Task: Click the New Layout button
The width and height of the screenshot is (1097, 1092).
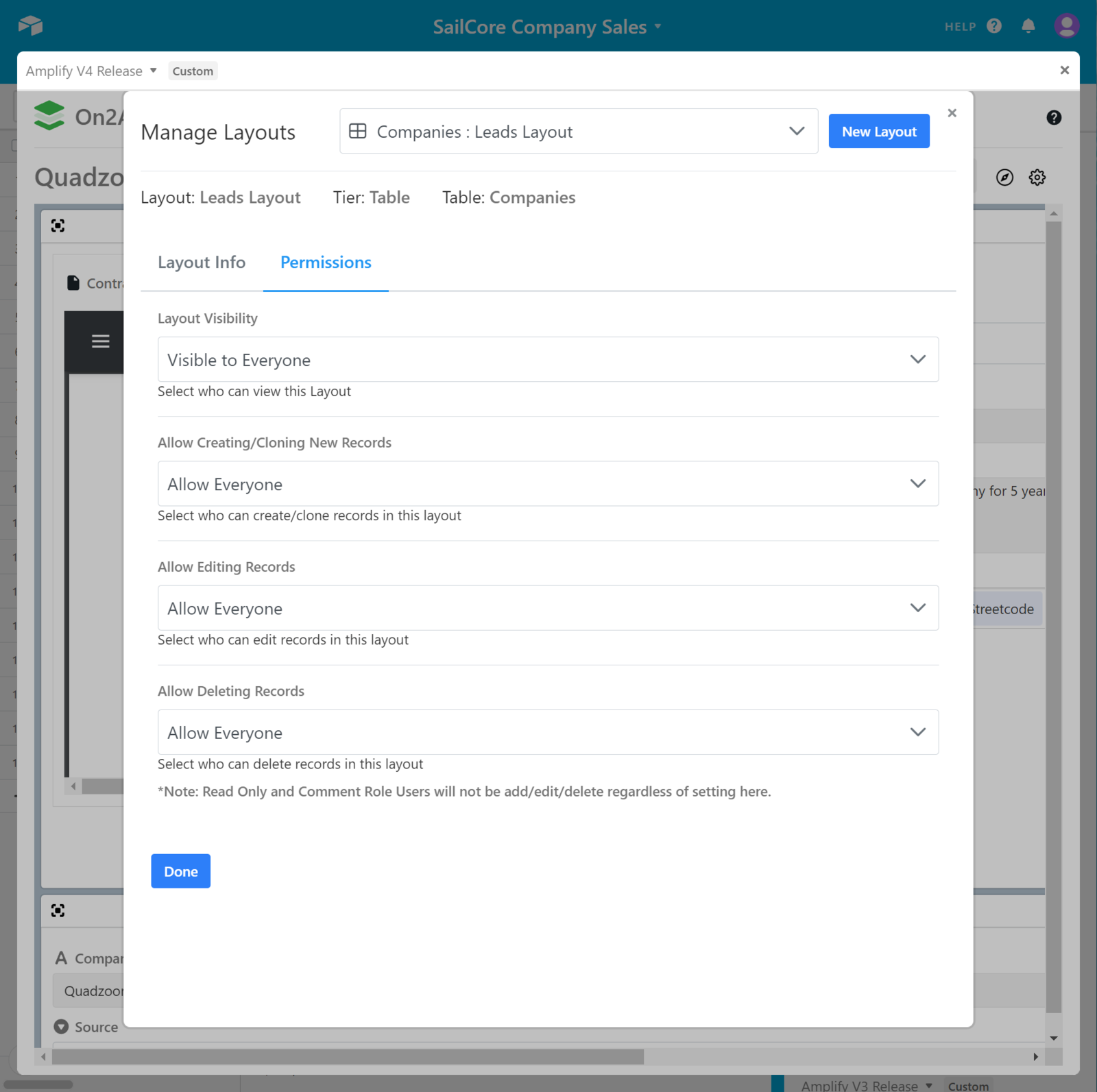Action: pyautogui.click(x=878, y=132)
